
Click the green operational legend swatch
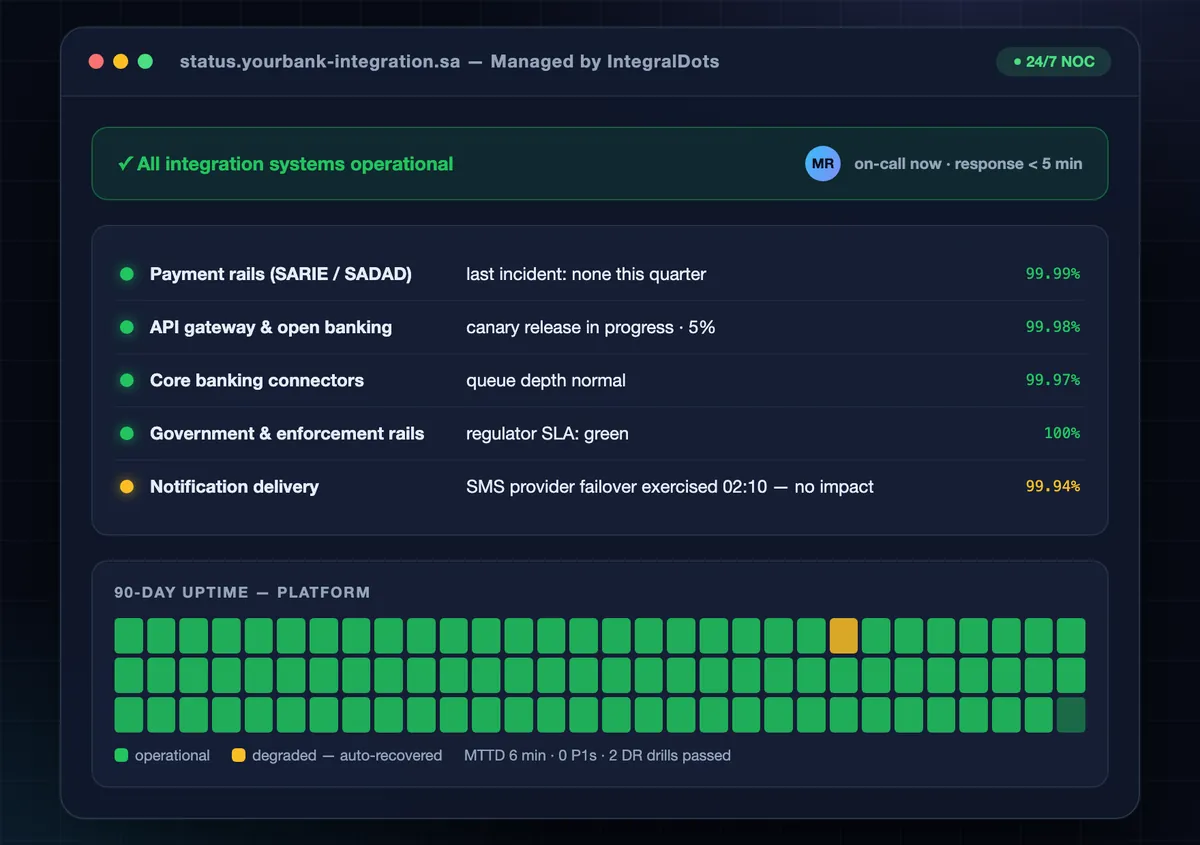[121, 755]
